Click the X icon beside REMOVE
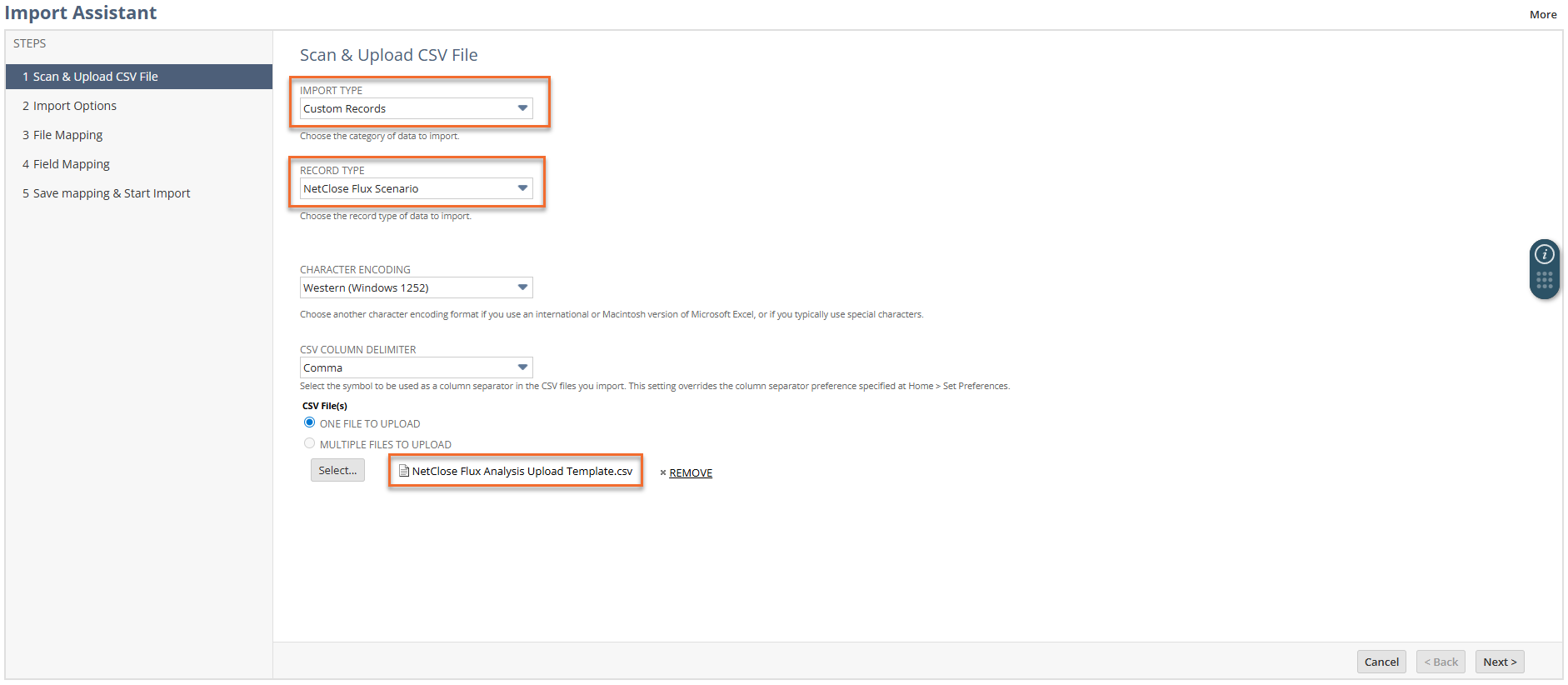1568x685 pixels. coord(663,473)
